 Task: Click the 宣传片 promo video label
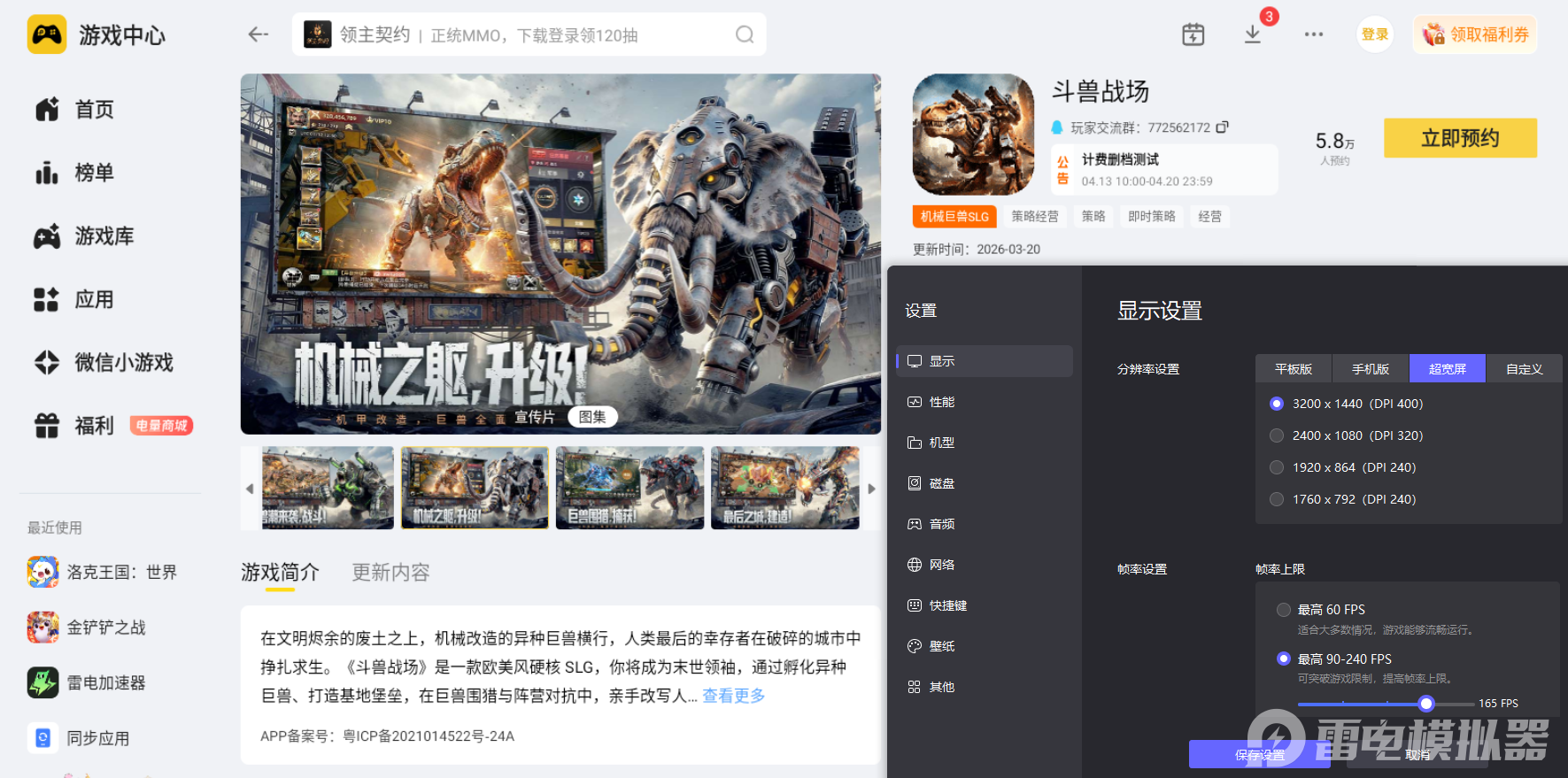pyautogui.click(x=535, y=417)
